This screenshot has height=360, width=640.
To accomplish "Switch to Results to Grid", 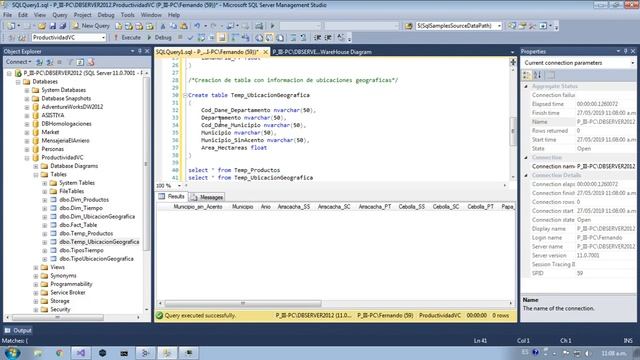I will [x=269, y=38].
